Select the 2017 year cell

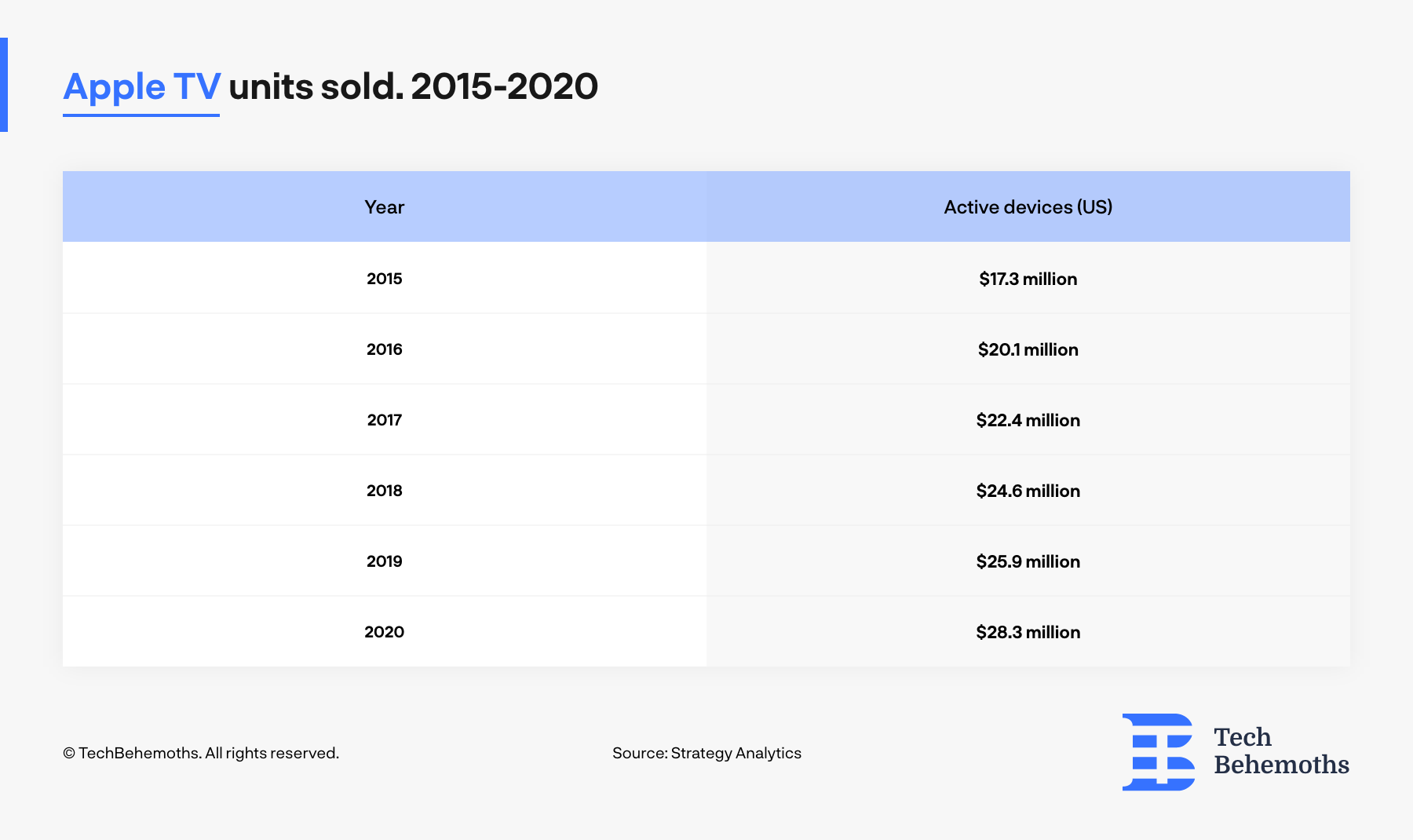[x=385, y=419]
